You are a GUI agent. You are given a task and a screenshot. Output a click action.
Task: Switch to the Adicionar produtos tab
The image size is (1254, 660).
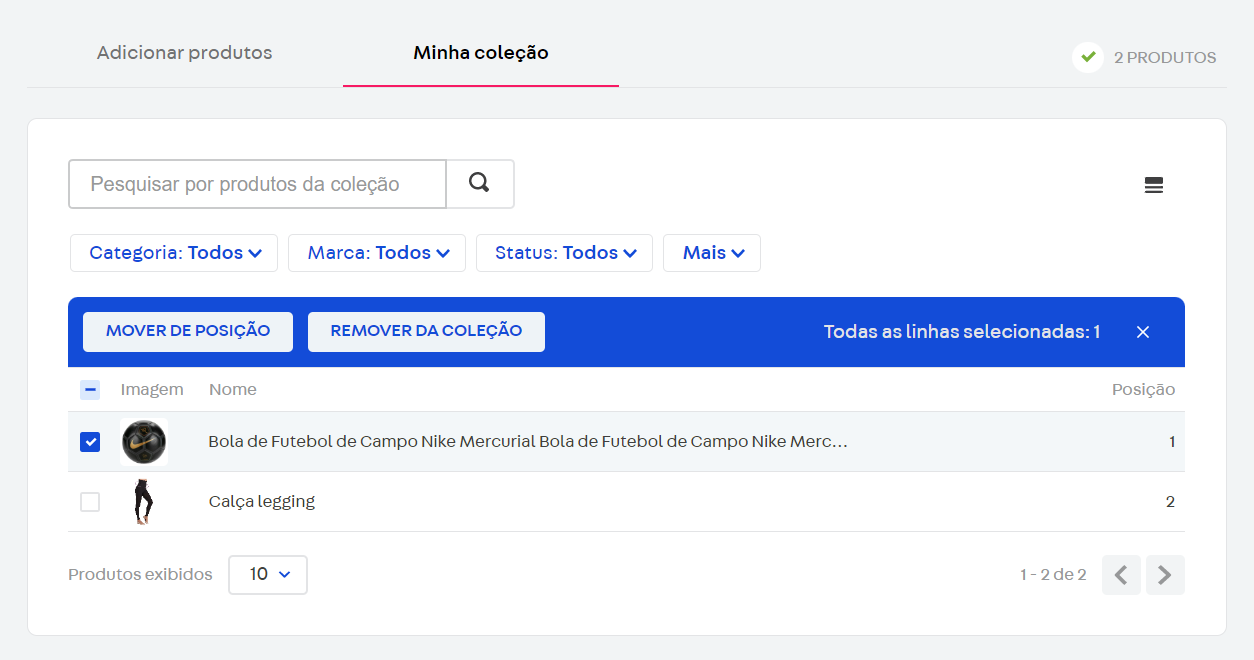[x=184, y=53]
